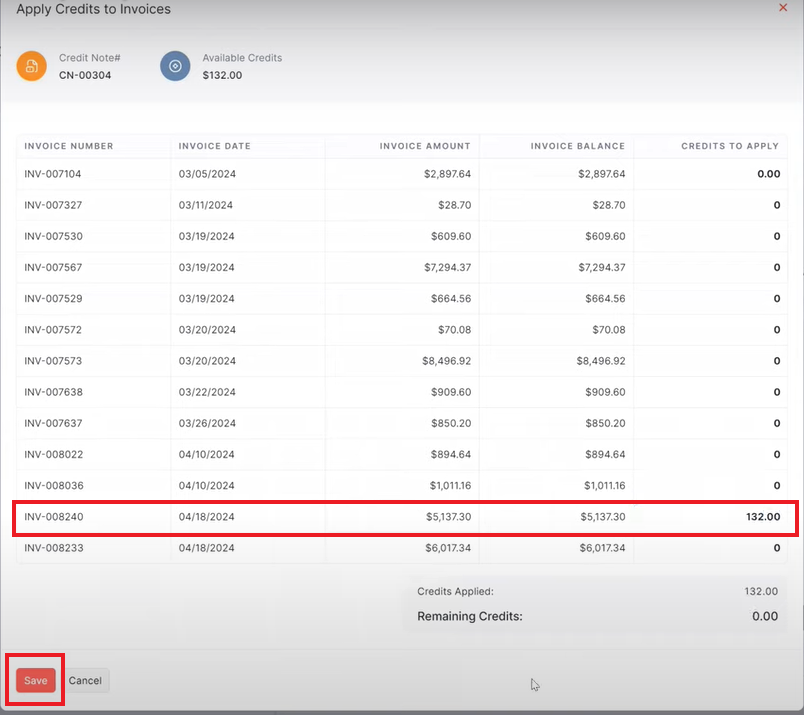
Task: Click the credit note number CN-00304
Action: pyautogui.click(x=85, y=75)
